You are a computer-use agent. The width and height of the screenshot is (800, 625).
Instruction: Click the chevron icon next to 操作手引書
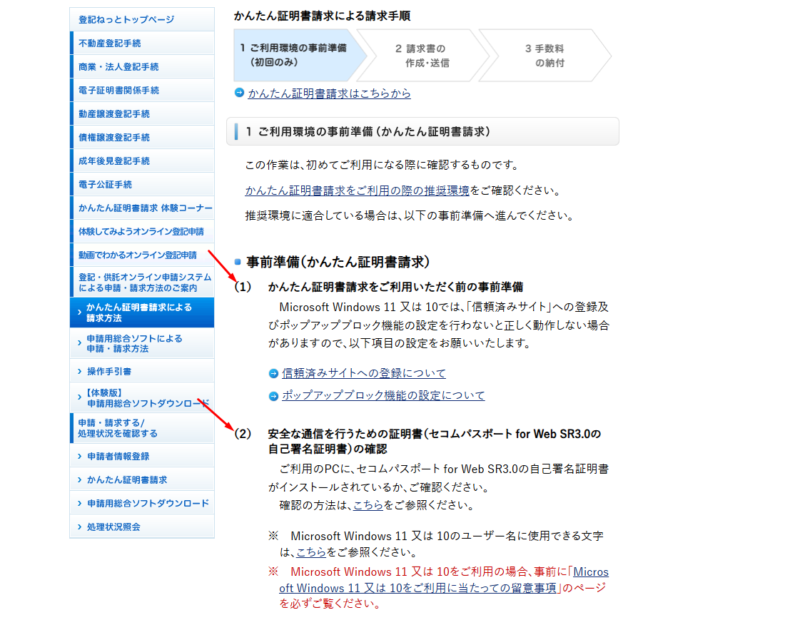(x=80, y=371)
